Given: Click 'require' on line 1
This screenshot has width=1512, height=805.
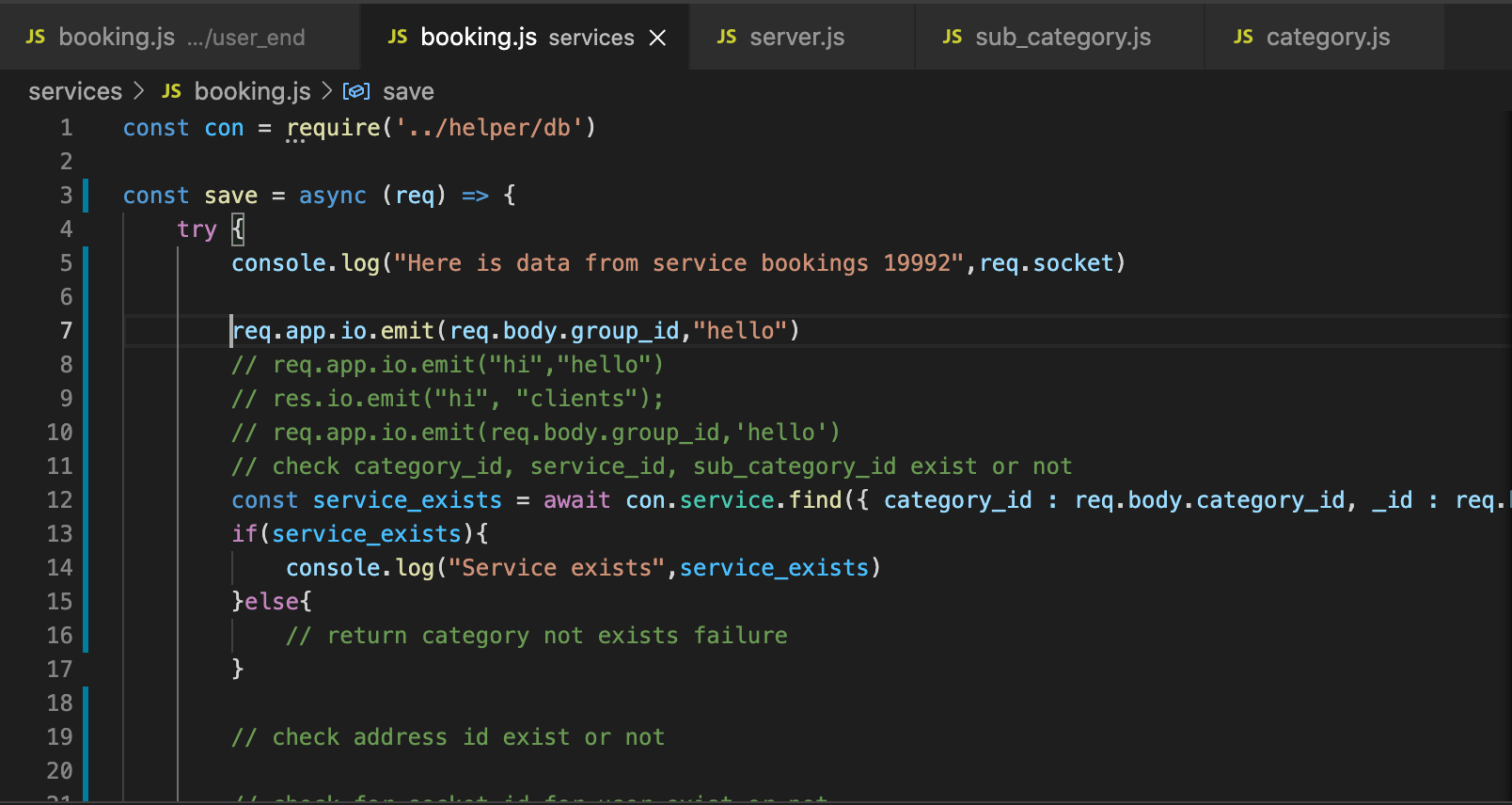Looking at the screenshot, I should point(333,128).
